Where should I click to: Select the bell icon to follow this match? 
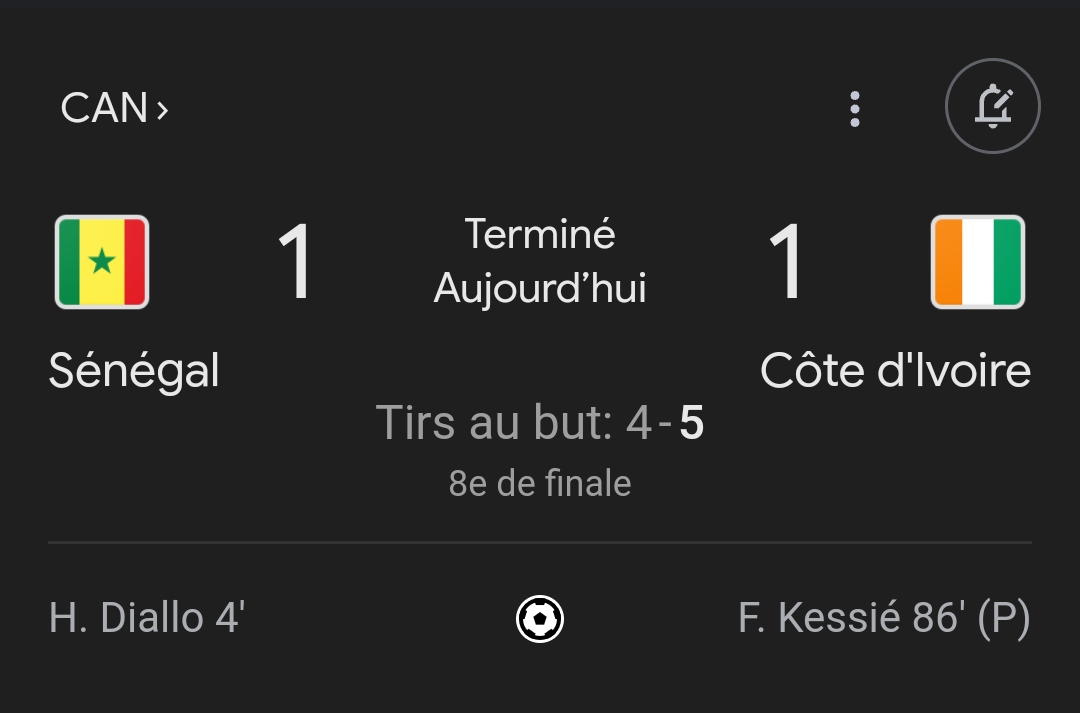[x=993, y=106]
